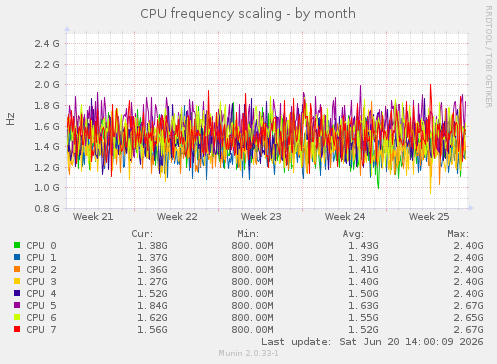Click the red CPU 7 color swatch
Viewport: 497px width, 364px height.
tap(17, 329)
